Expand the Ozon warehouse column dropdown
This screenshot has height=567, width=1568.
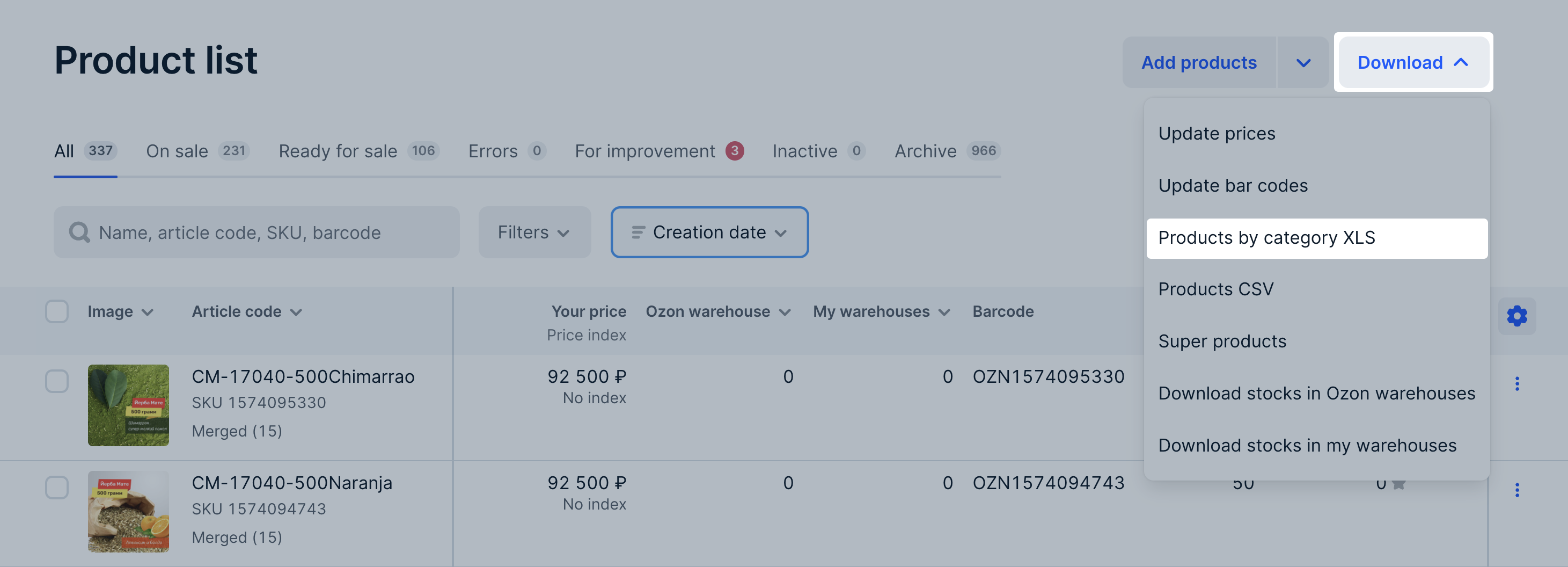coord(785,312)
